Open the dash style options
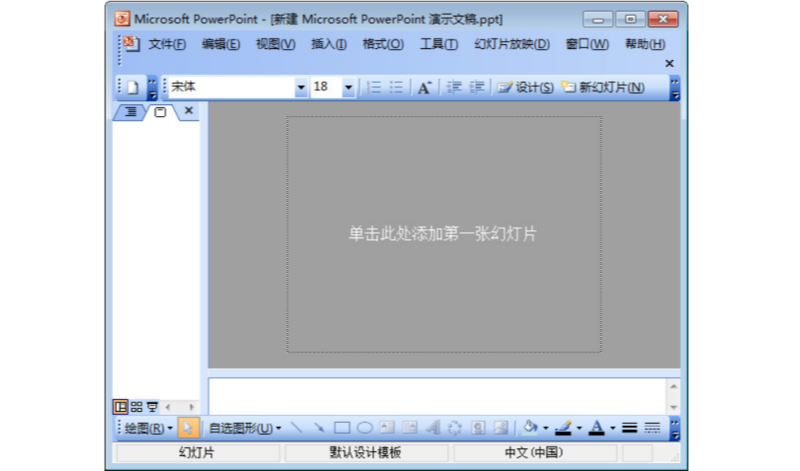The width and height of the screenshot is (800, 471). (x=652, y=428)
